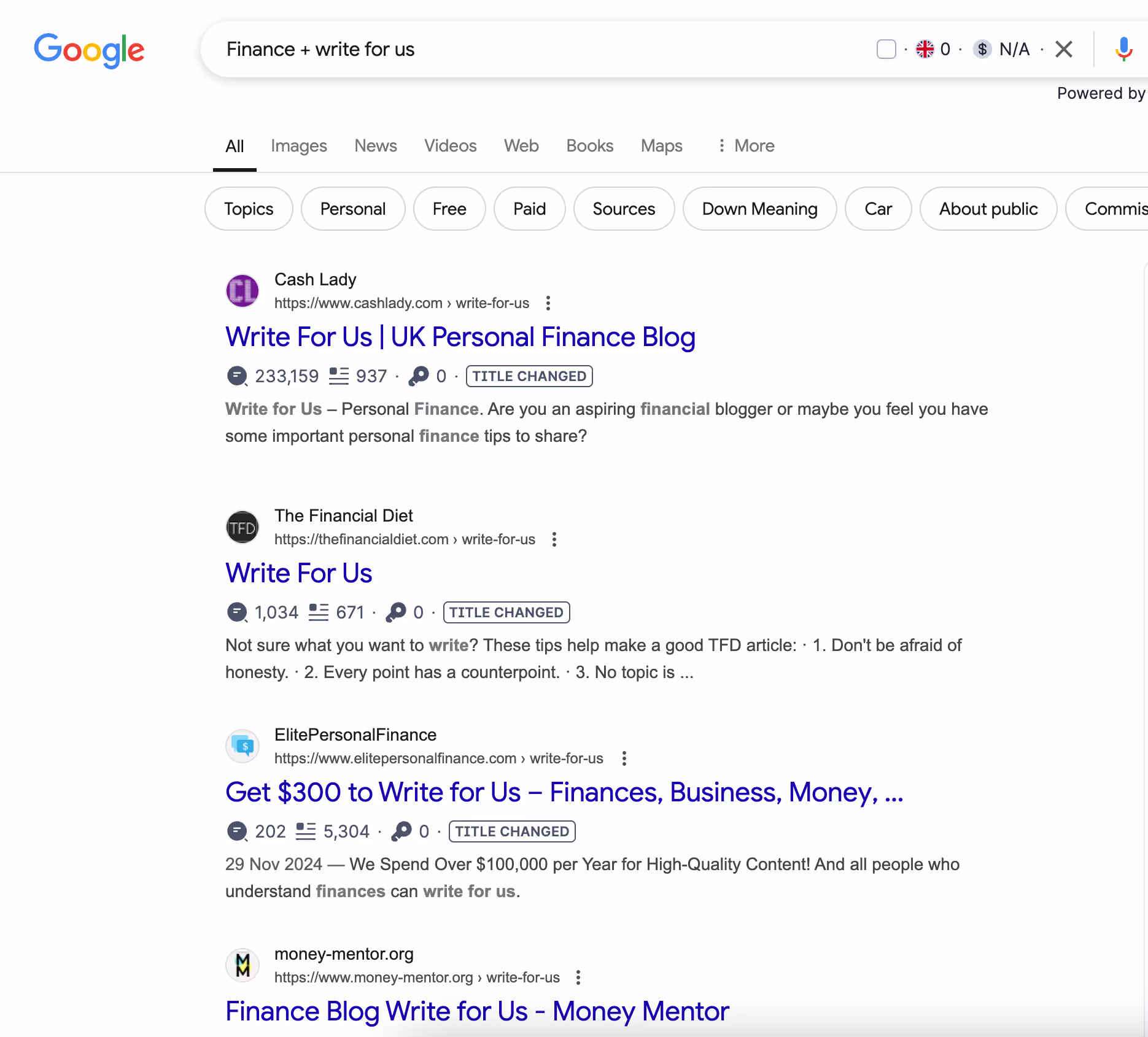This screenshot has width=1148, height=1037.
Task: Click the Cash Lady site favicon
Action: [x=242, y=291]
